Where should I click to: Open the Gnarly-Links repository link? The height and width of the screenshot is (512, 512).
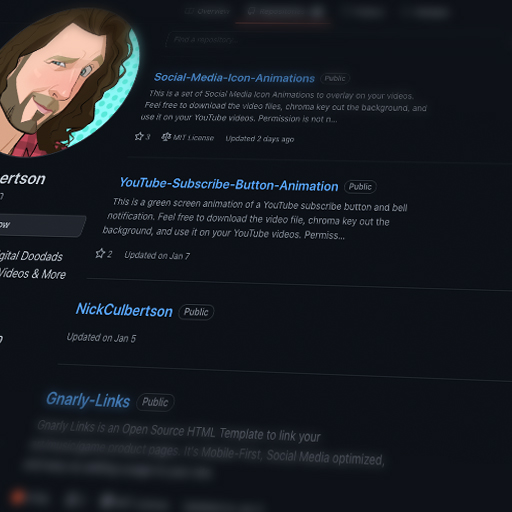(88, 400)
